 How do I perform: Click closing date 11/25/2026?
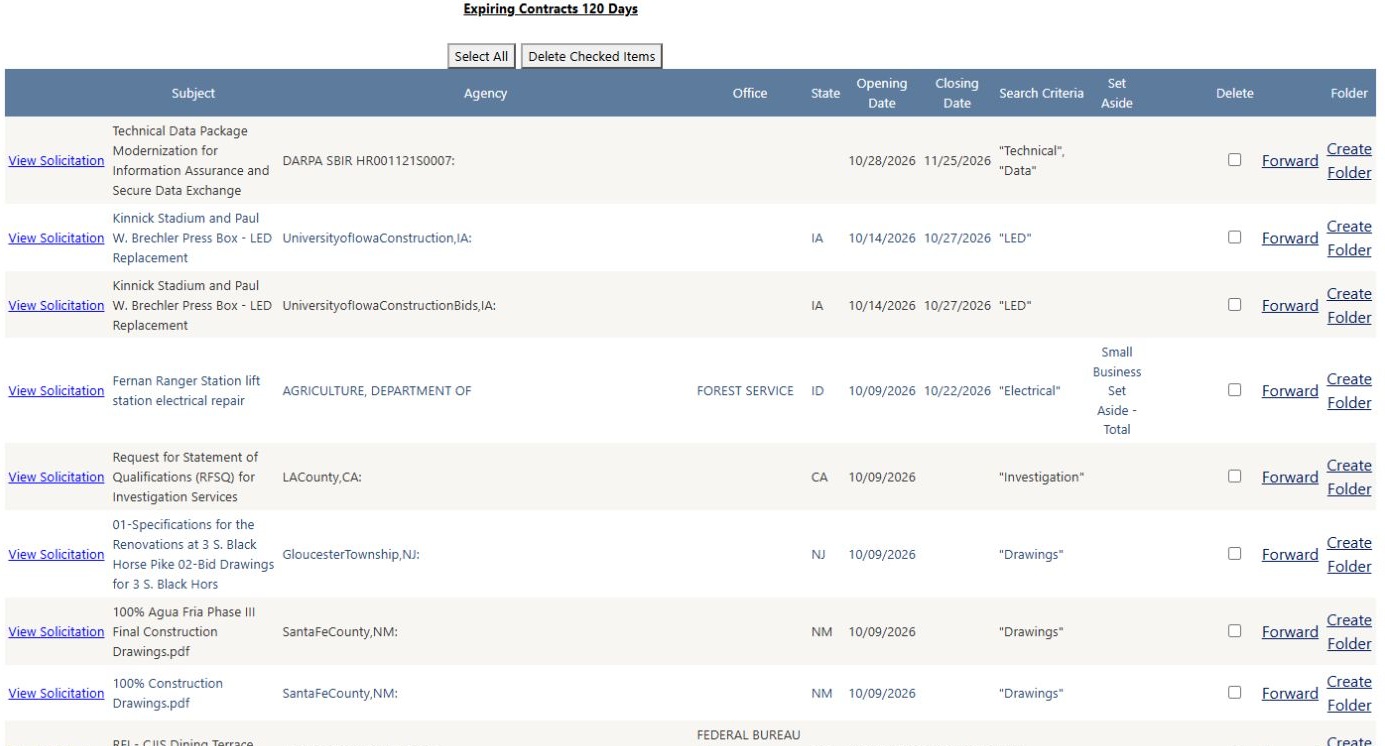(957, 161)
